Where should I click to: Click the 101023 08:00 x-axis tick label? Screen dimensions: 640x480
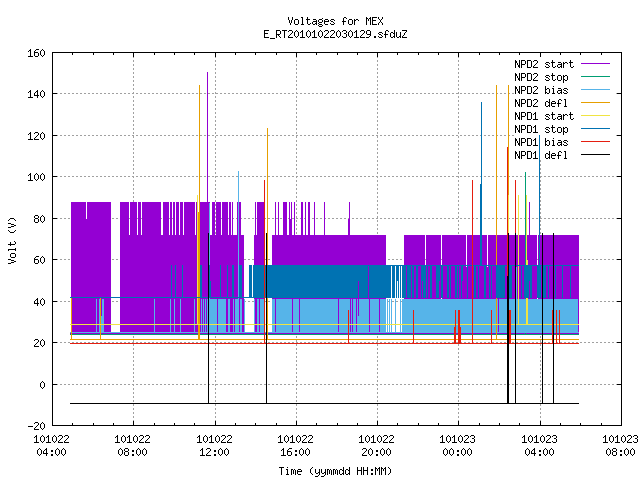pyautogui.click(x=620, y=445)
